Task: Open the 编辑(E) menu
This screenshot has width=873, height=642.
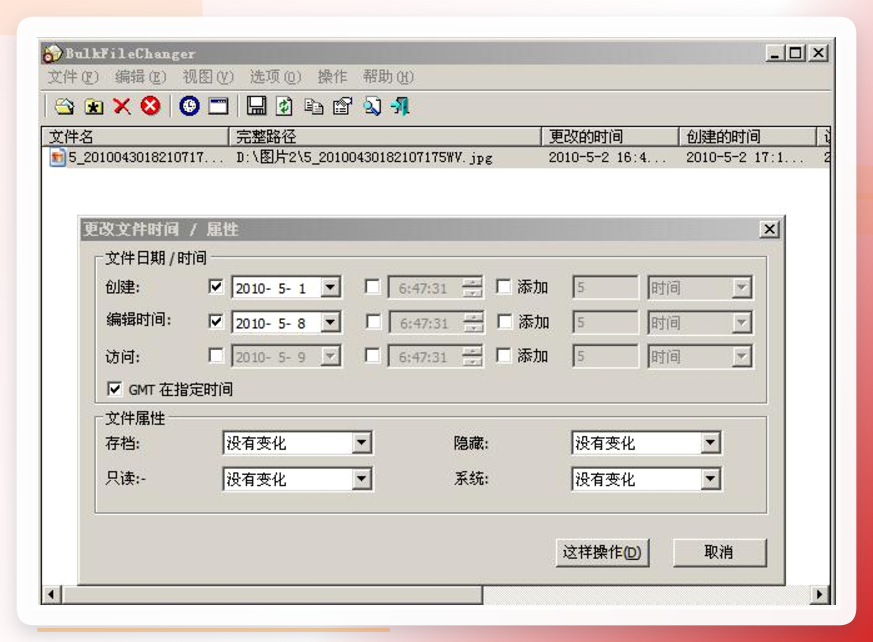Action: coord(140,77)
